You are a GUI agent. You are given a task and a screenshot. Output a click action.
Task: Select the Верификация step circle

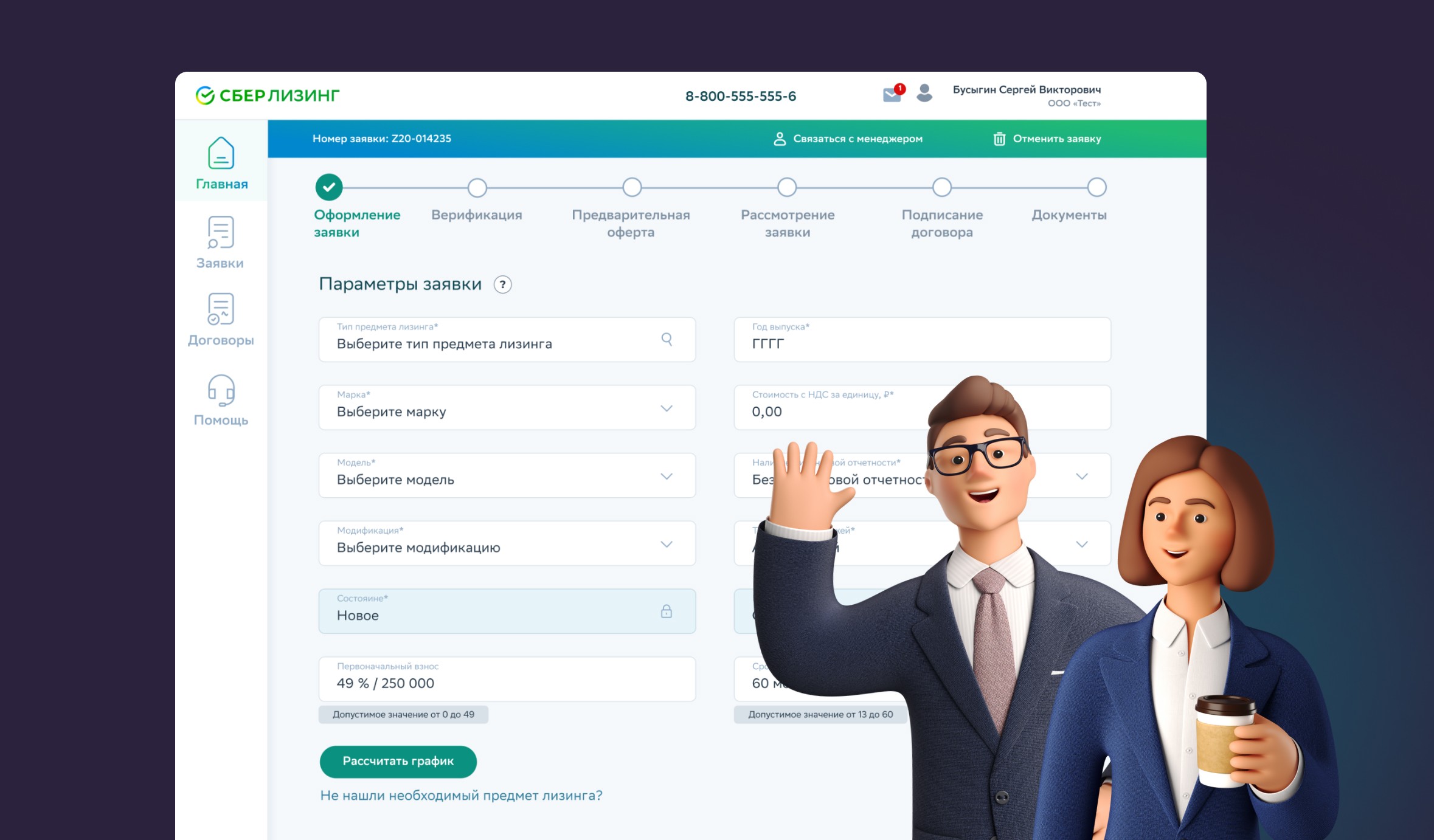click(477, 188)
